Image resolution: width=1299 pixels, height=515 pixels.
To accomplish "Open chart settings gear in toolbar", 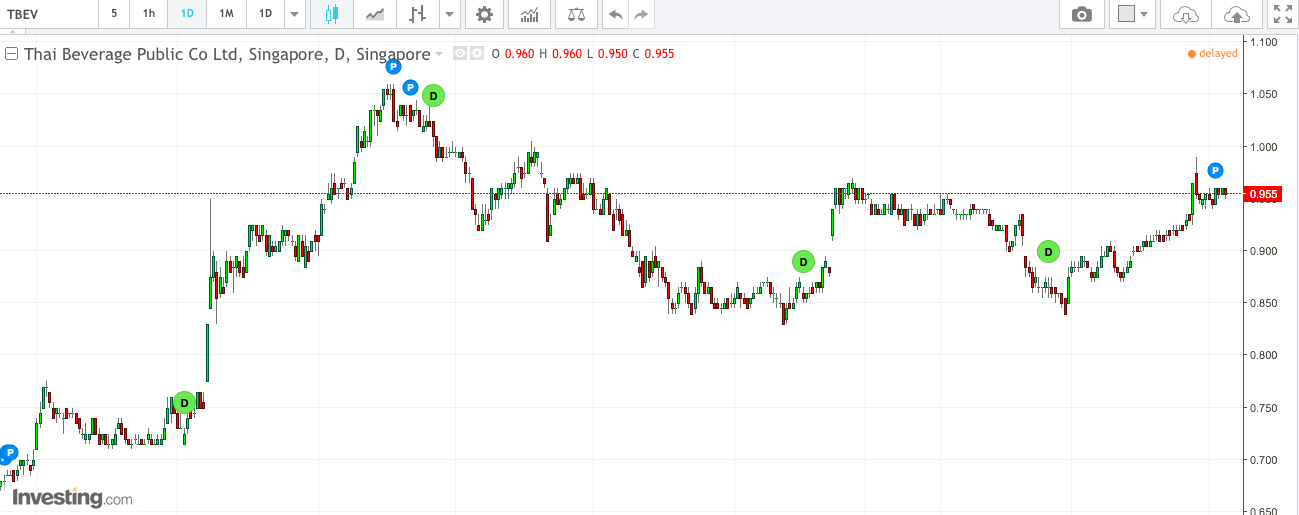I will (484, 14).
